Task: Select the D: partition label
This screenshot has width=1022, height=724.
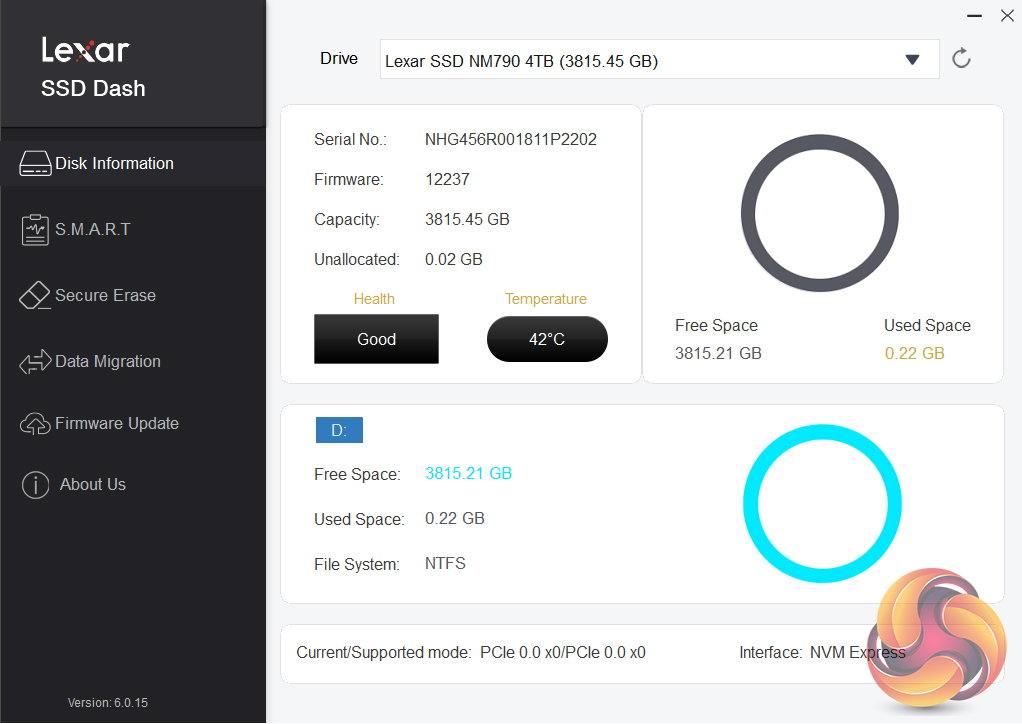Action: pyautogui.click(x=339, y=430)
